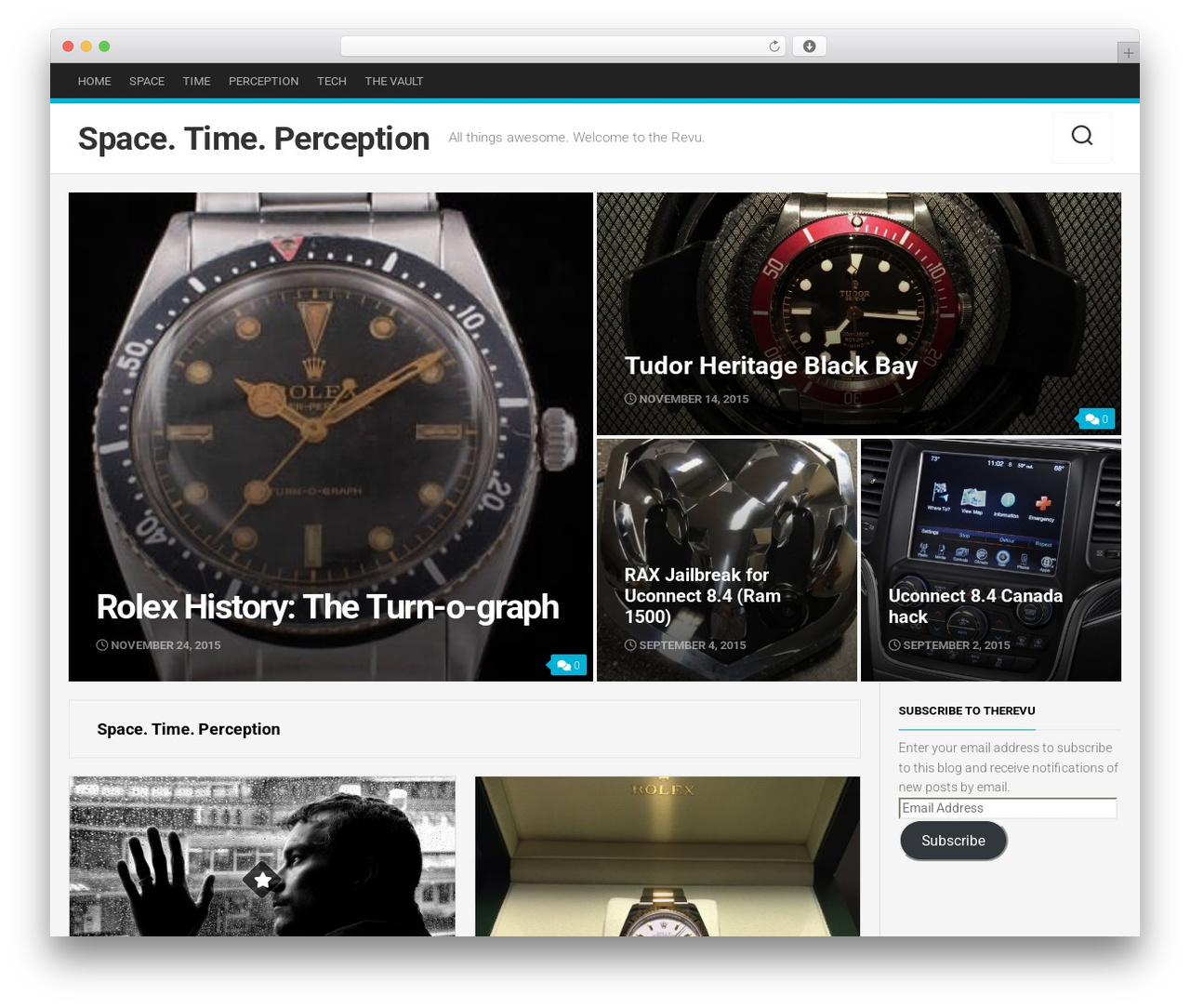1190x1008 pixels.
Task: Select TIME in the top navigation
Action: click(196, 82)
